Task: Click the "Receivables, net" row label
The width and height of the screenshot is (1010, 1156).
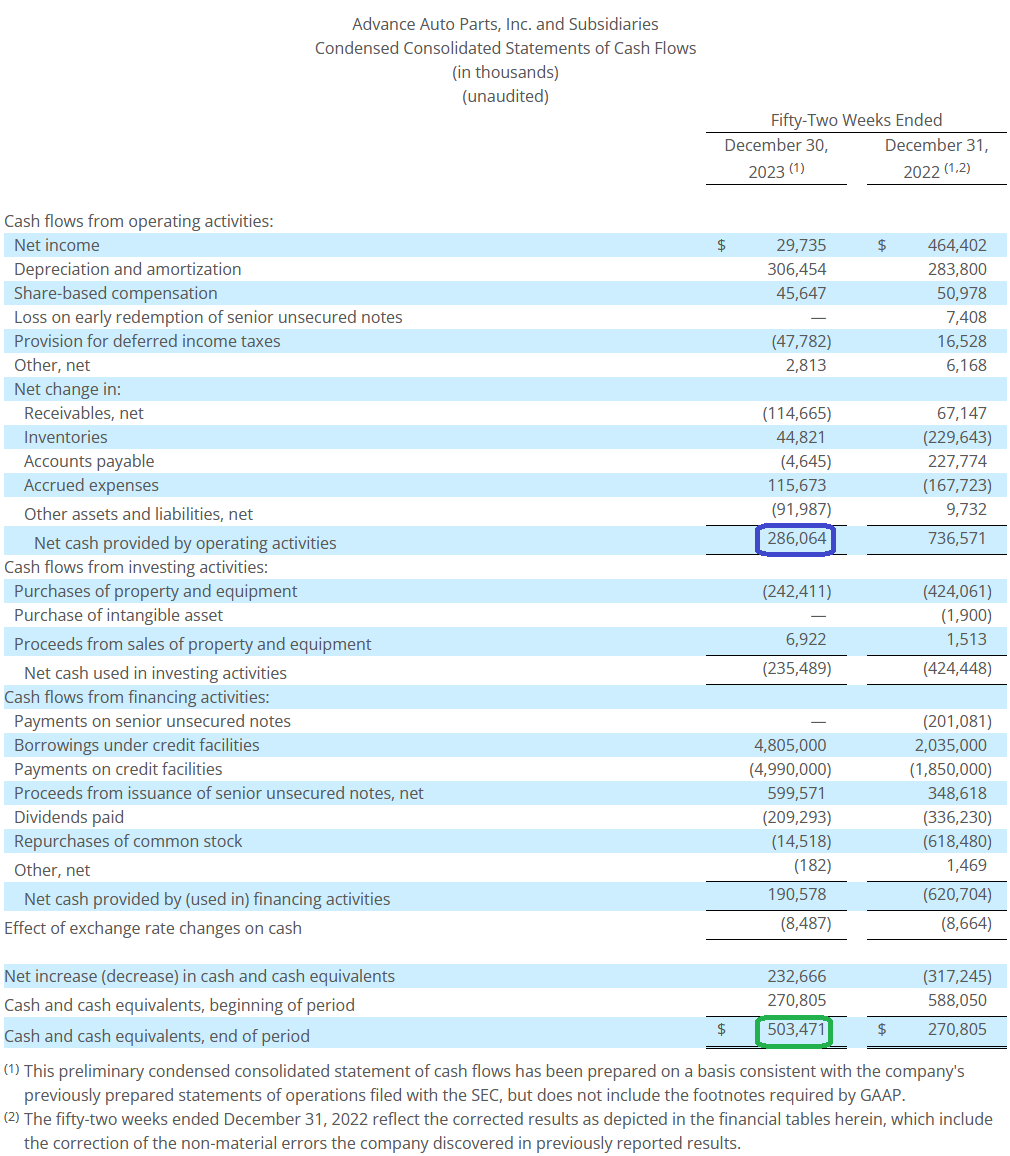Action: [83, 414]
